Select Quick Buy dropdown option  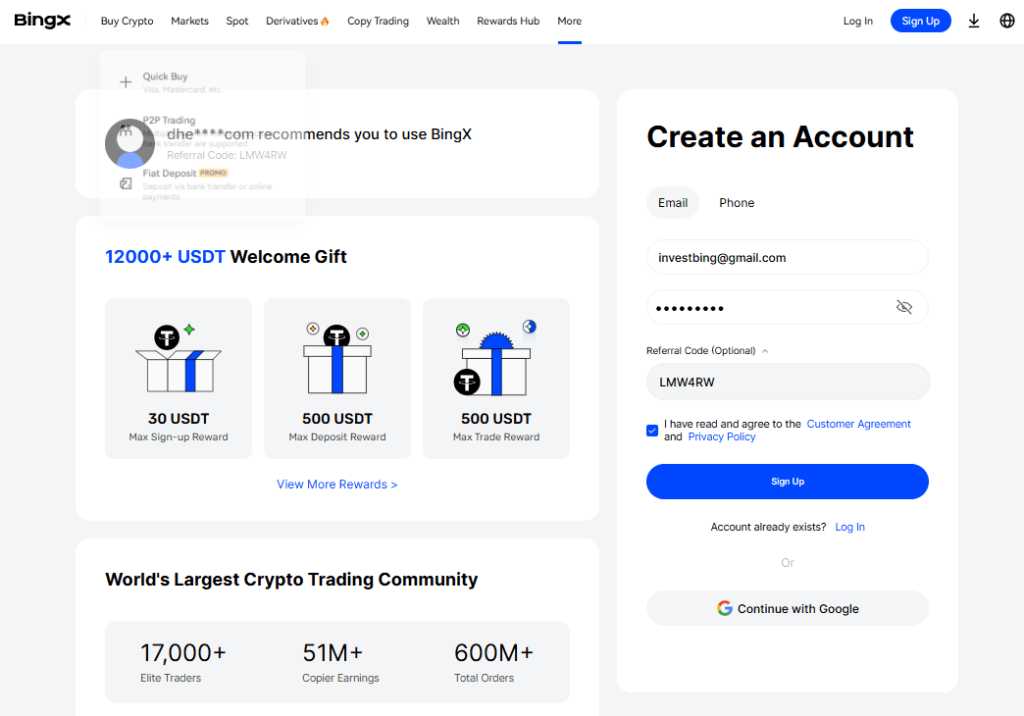coord(202,82)
